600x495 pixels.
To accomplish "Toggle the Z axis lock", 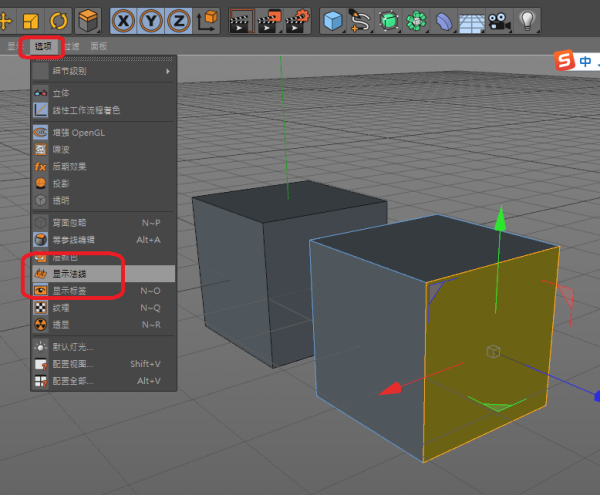I will pyautogui.click(x=178, y=19).
